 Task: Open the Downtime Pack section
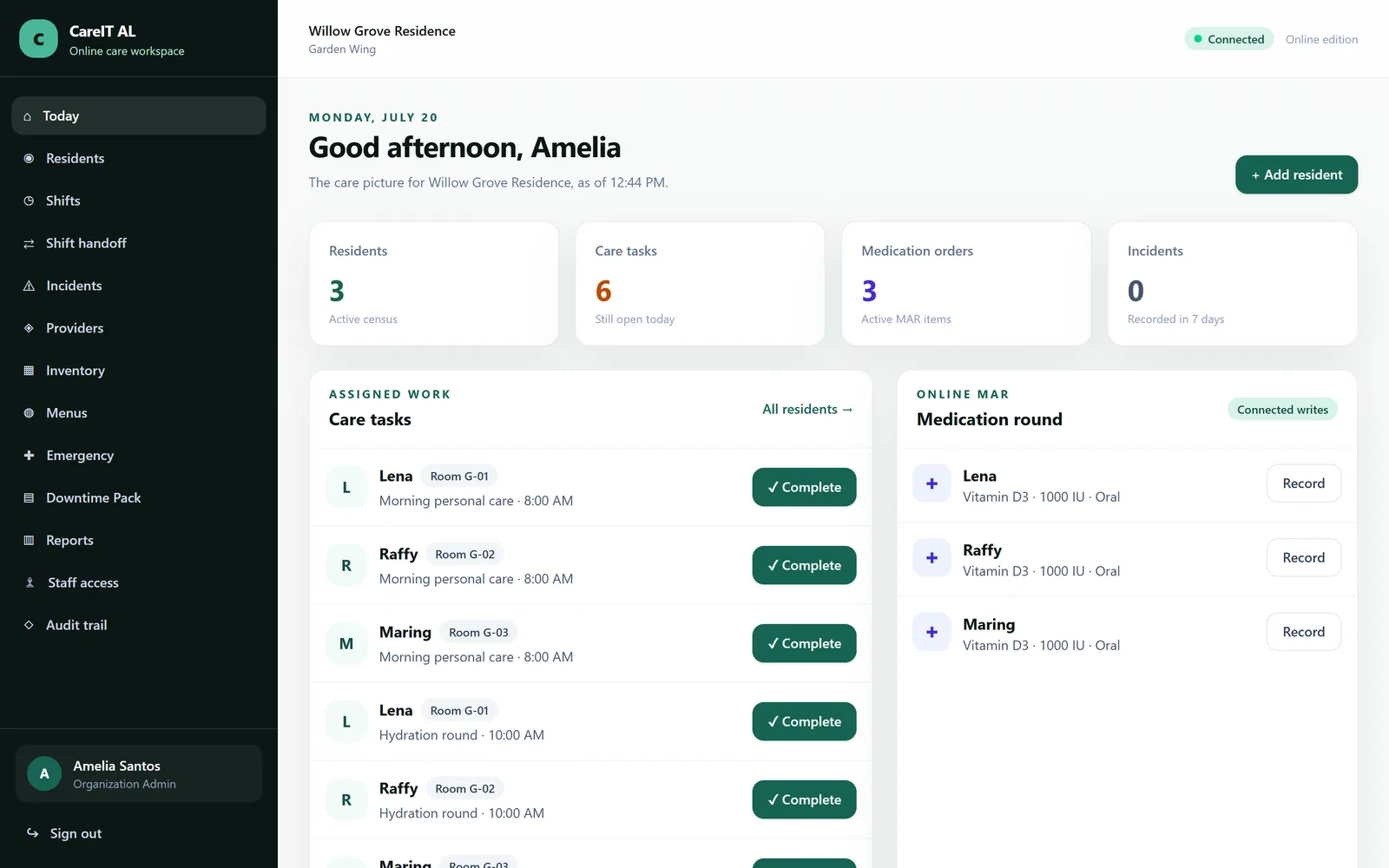139,498
